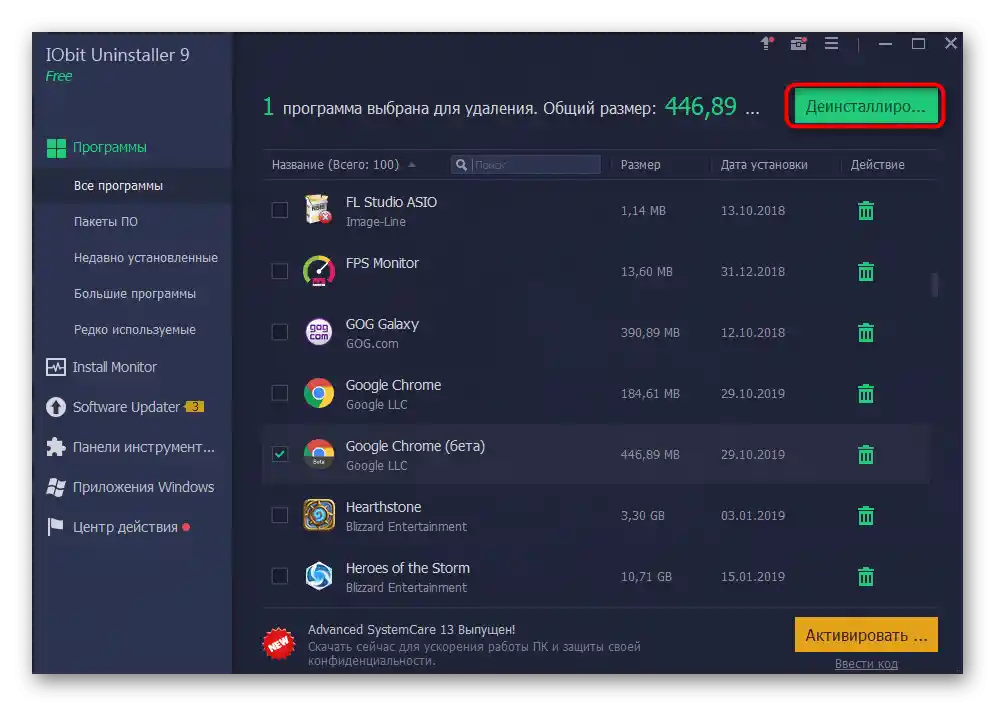Remove Google Chrome (бета) via trash icon
This screenshot has height=706, width=995.
pos(866,454)
